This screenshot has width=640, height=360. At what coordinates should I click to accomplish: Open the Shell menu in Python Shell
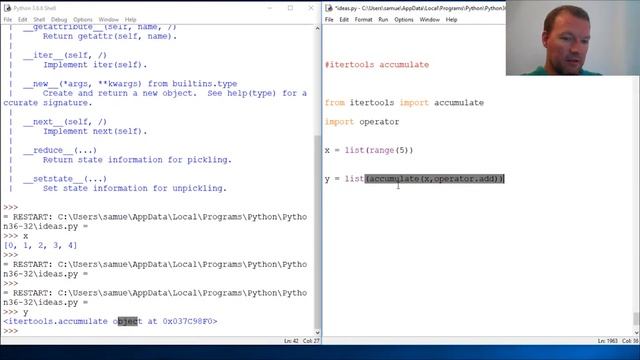pos(39,20)
